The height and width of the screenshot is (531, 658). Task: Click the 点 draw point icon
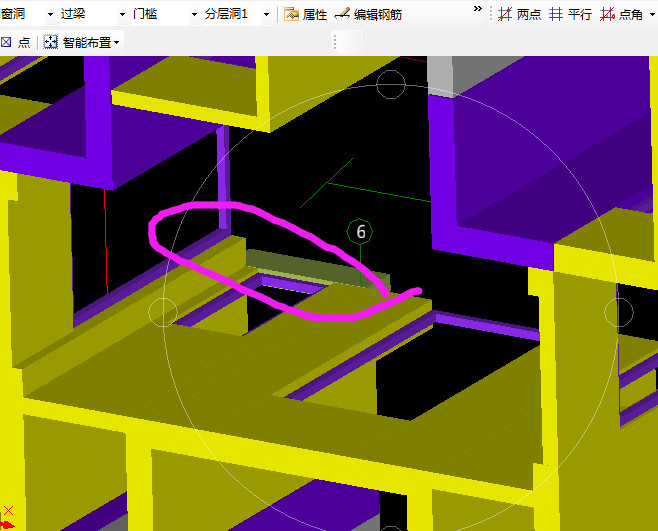[x=6, y=42]
